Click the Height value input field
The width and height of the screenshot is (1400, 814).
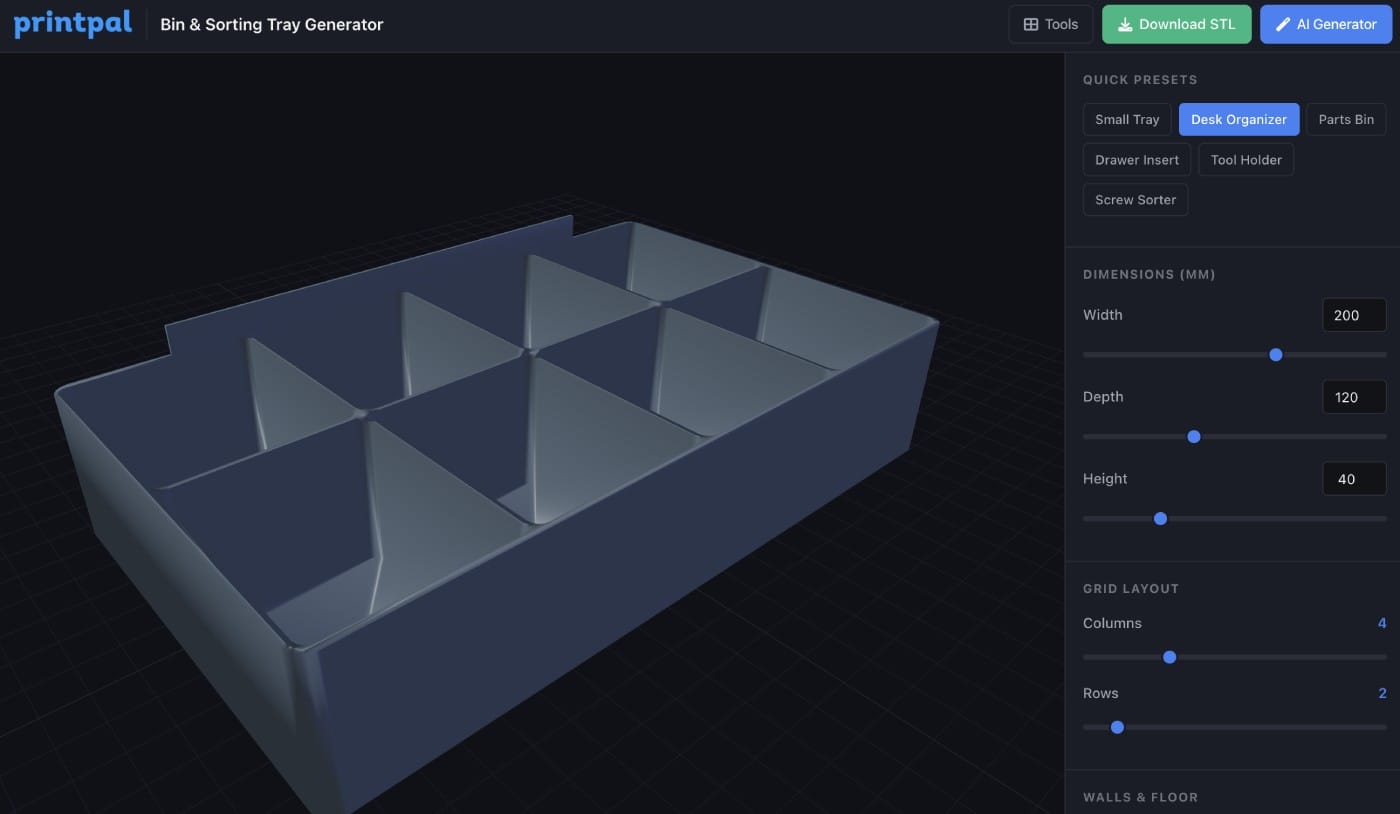coord(1353,479)
